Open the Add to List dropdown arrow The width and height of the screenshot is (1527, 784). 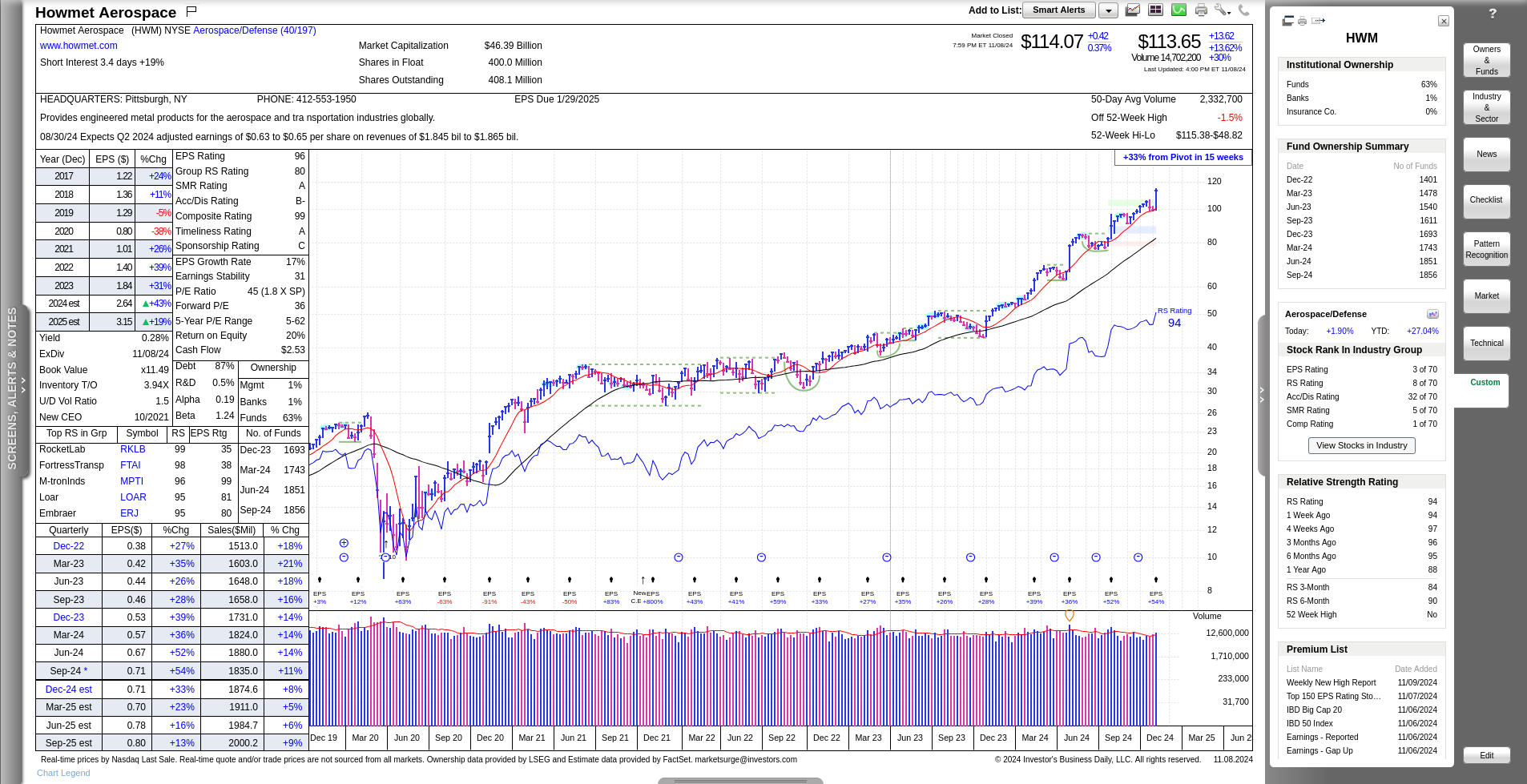pyautogui.click(x=1108, y=10)
